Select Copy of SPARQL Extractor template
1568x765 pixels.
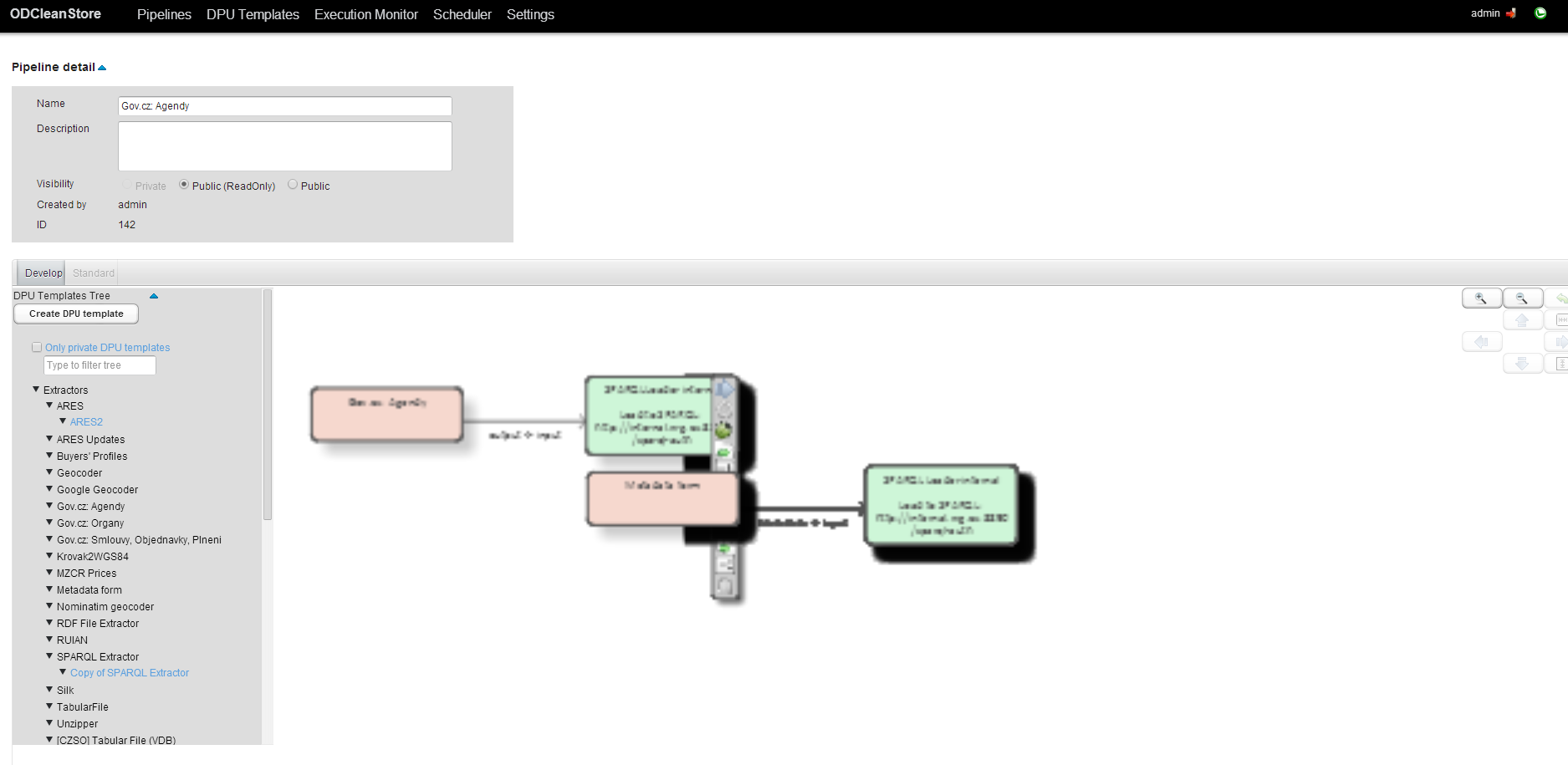pos(130,673)
